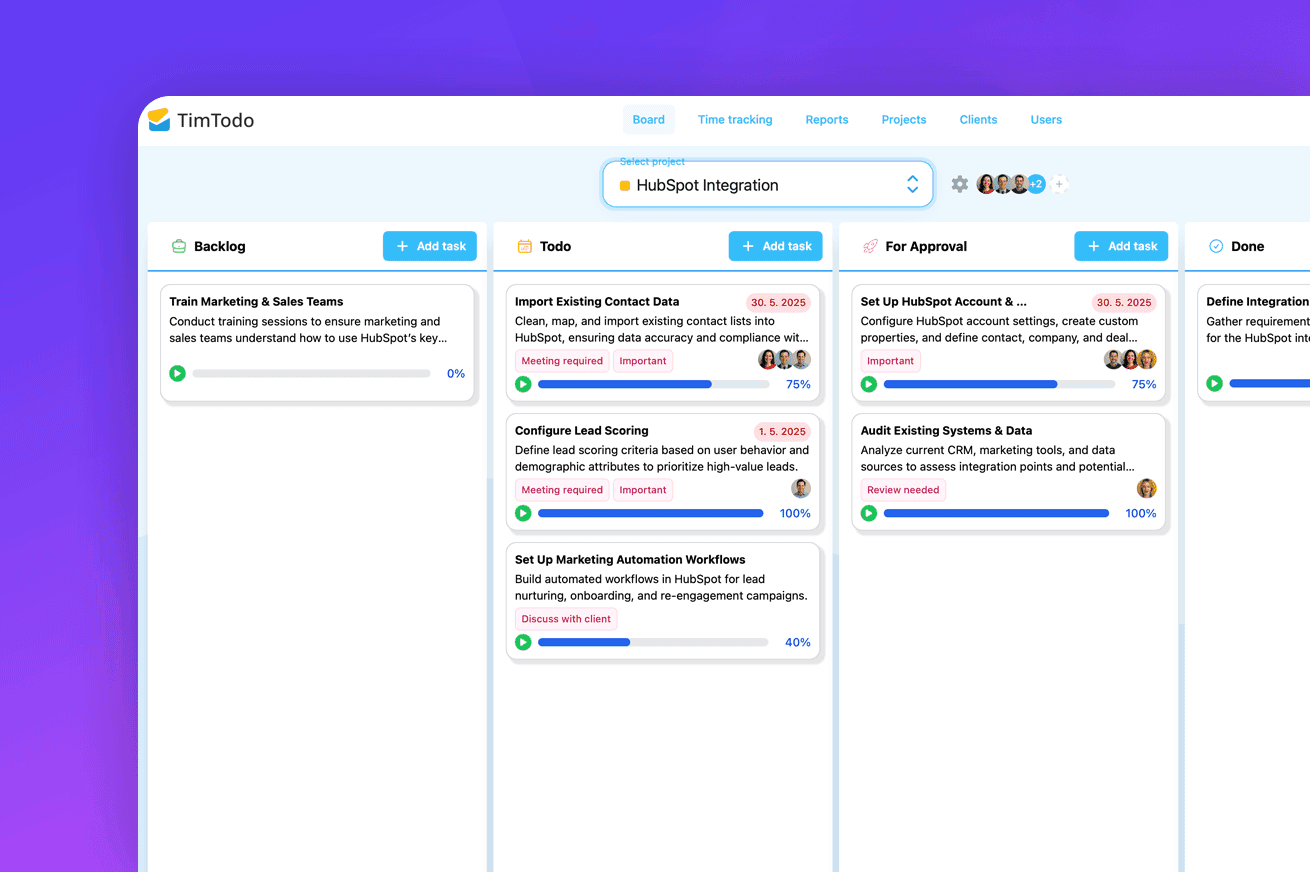1310x872 pixels.
Task: Go to the Clients tab
Action: click(978, 119)
